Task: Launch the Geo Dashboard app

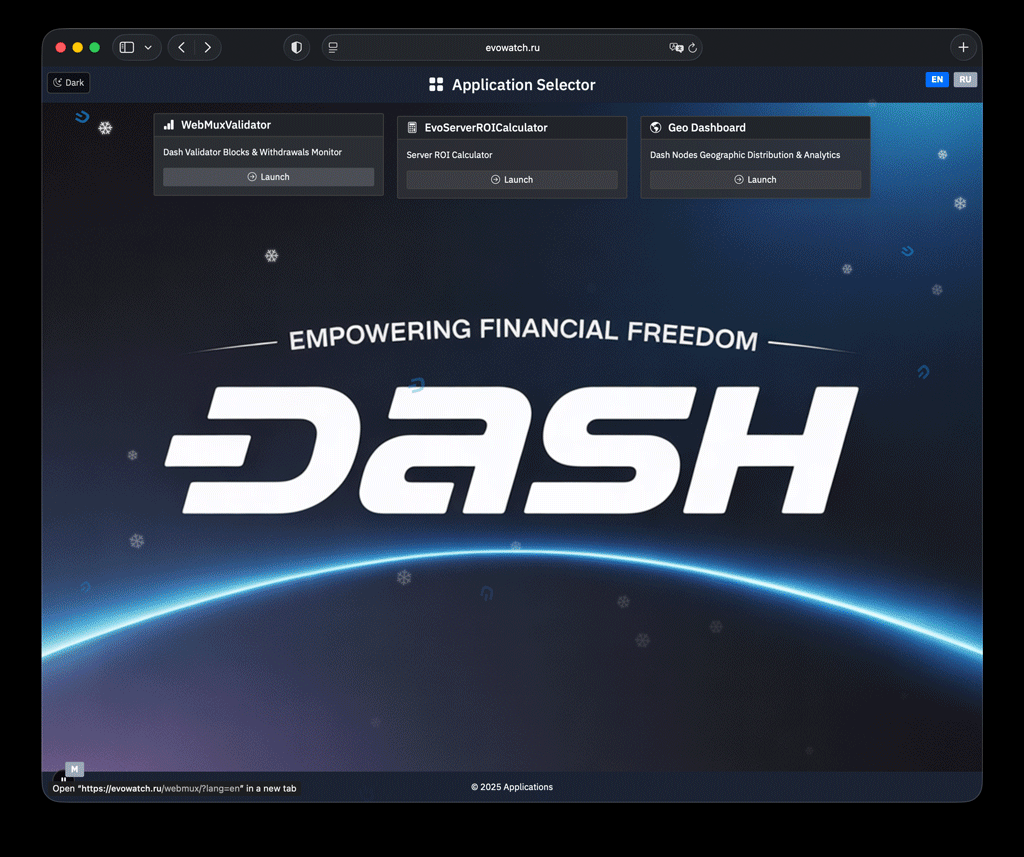Action: [x=755, y=179]
